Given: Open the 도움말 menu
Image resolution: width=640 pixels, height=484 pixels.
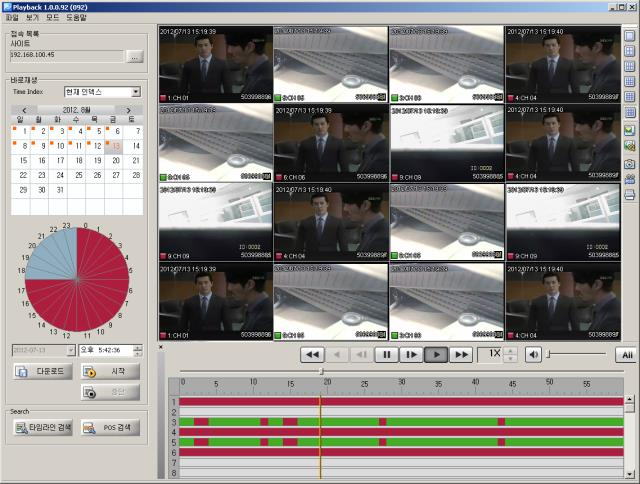Looking at the screenshot, I should pyautogui.click(x=77, y=18).
